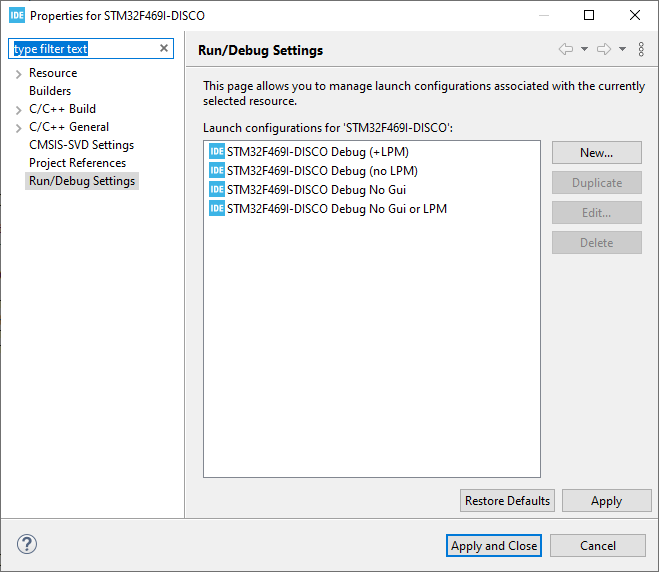
Task: Cancel the Properties dialog
Action: (598, 546)
